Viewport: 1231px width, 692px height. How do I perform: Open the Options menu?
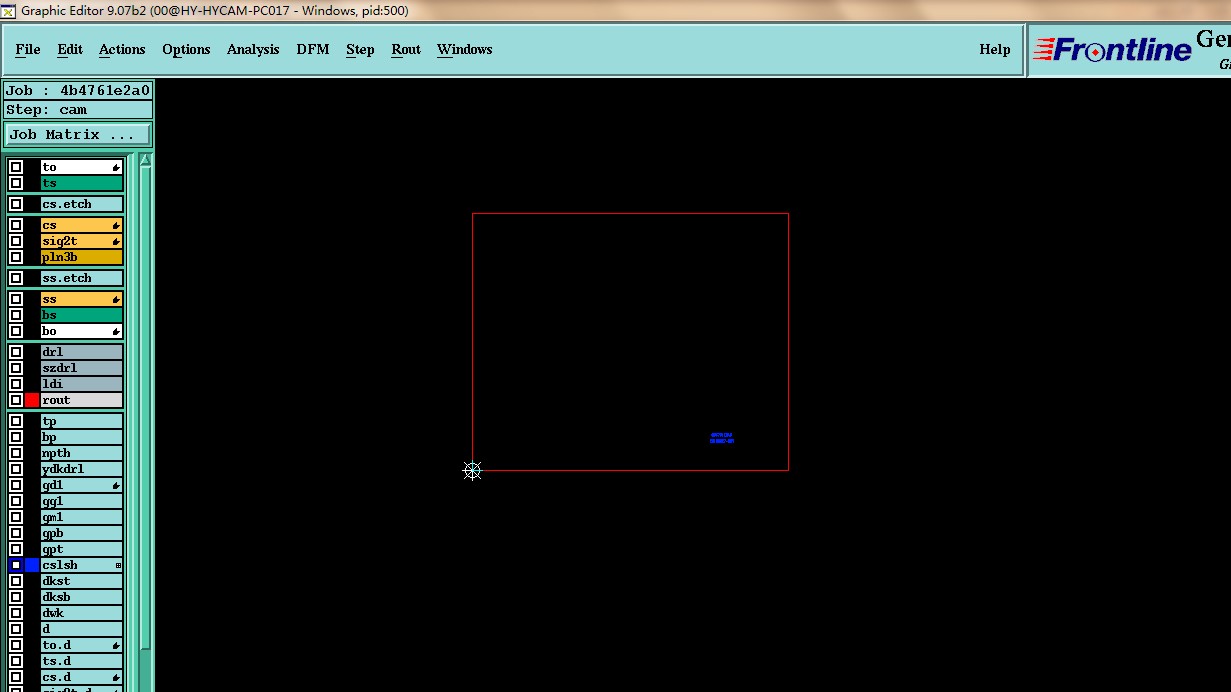(186, 49)
